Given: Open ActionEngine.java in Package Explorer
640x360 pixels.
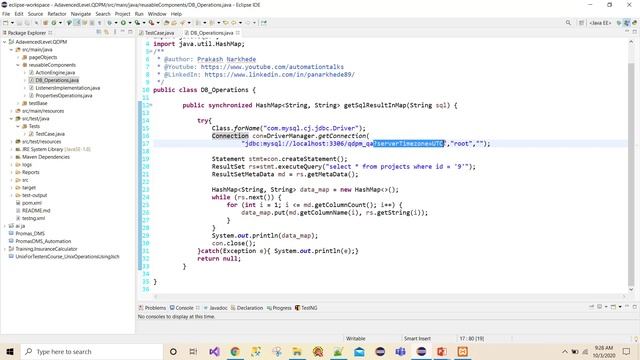Looking at the screenshot, I should pyautogui.click(x=55, y=73).
